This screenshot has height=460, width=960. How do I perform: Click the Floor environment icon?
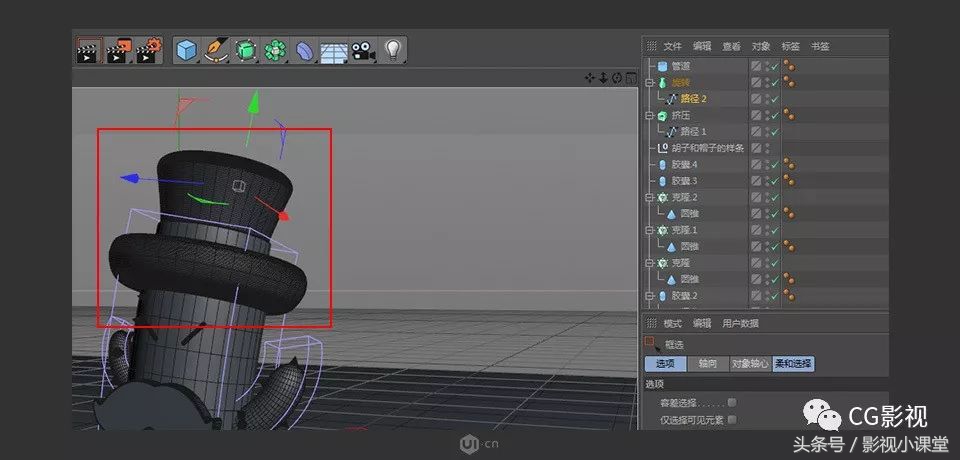(x=334, y=51)
